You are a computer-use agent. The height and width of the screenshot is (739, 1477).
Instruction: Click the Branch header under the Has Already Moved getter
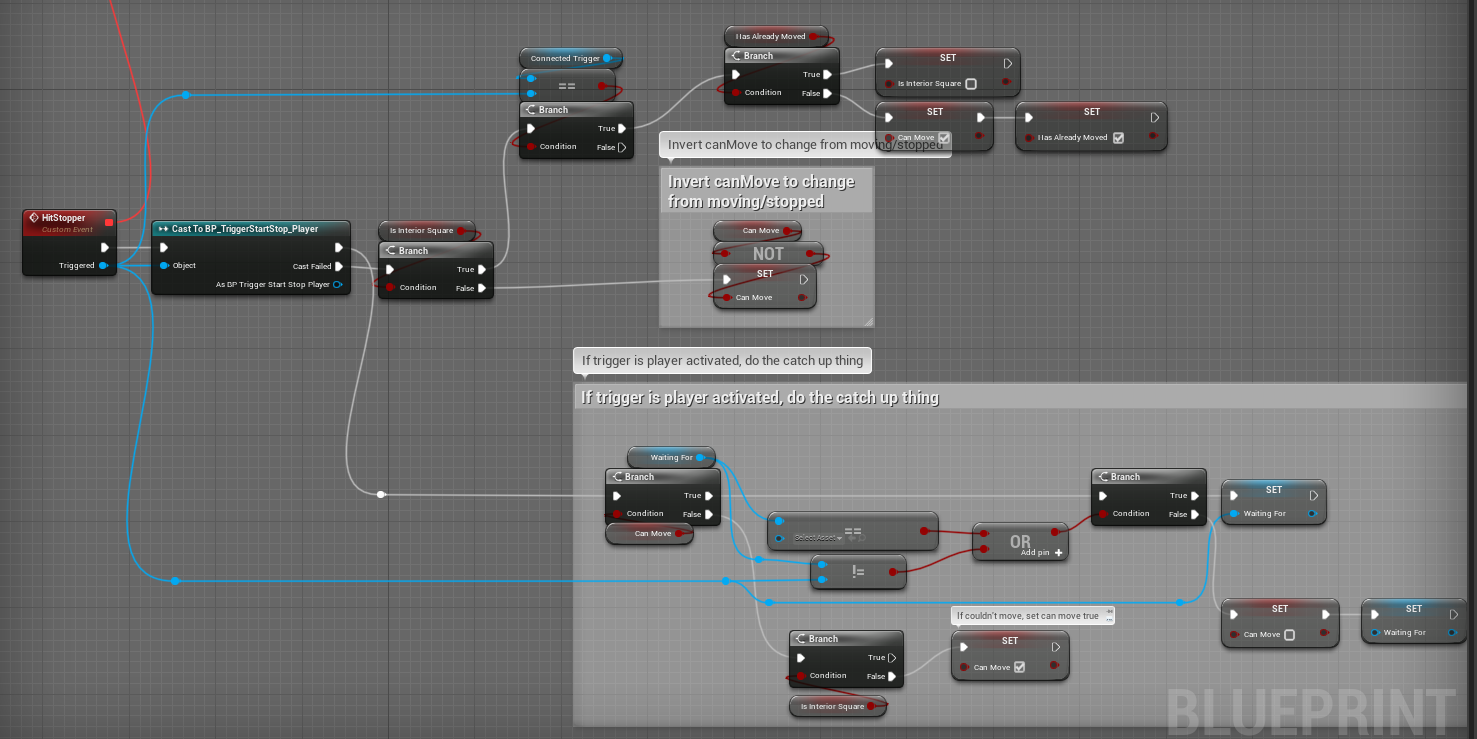click(x=782, y=56)
